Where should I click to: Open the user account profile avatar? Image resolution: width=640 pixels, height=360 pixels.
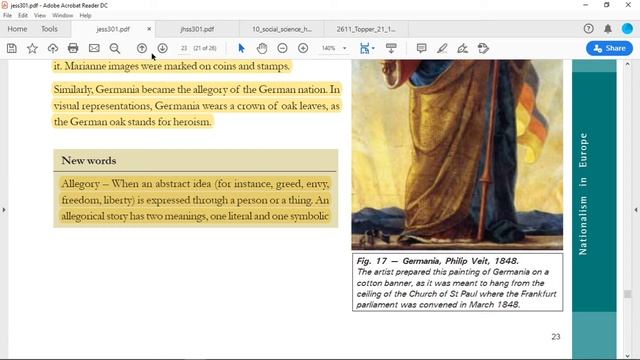(x=627, y=29)
